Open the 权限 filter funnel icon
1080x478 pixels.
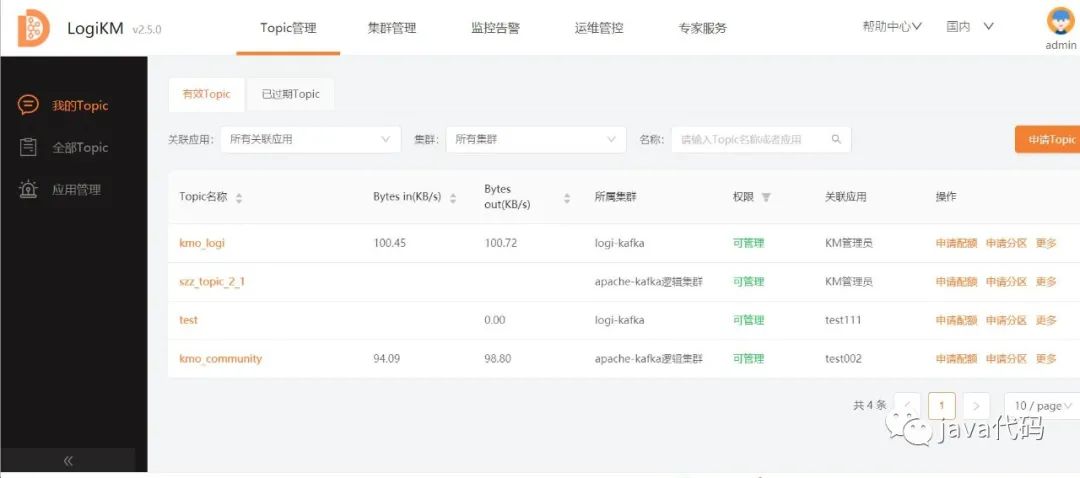[766, 198]
